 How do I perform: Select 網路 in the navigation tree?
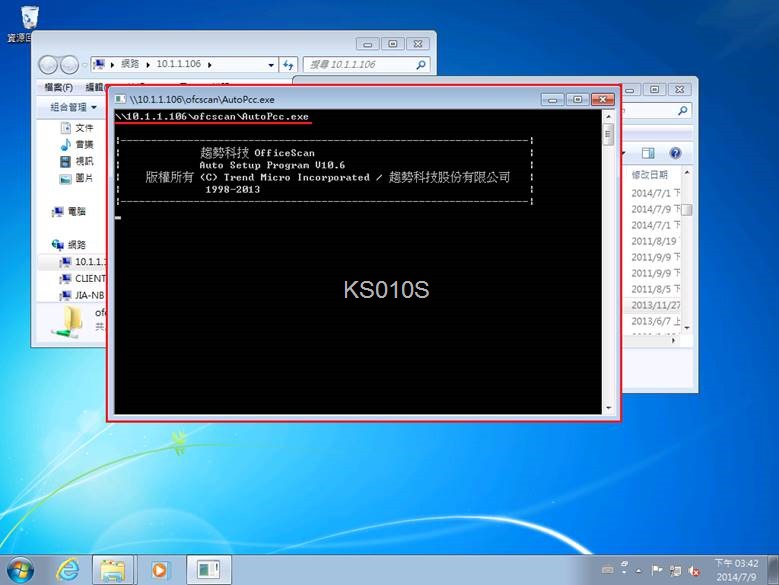point(76,244)
